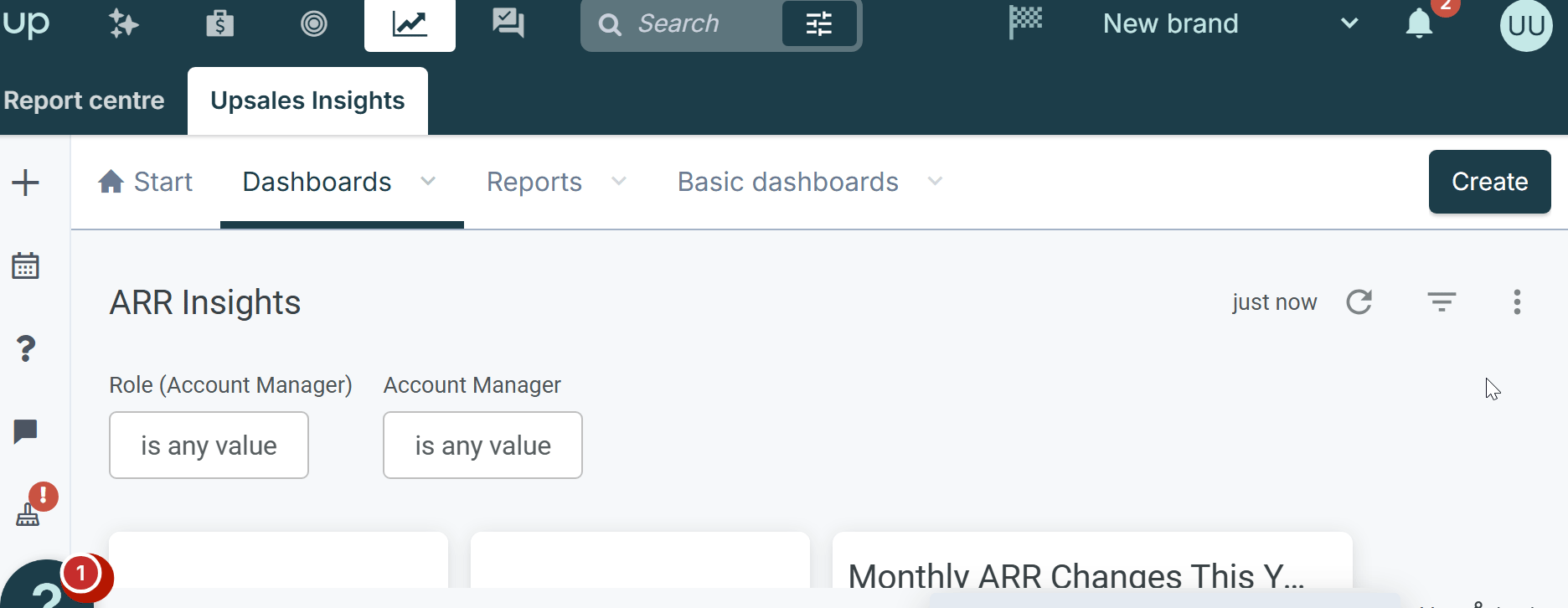Viewport: 1568px width, 608px height.
Task: Open the Account Manager value filter
Action: (482, 445)
